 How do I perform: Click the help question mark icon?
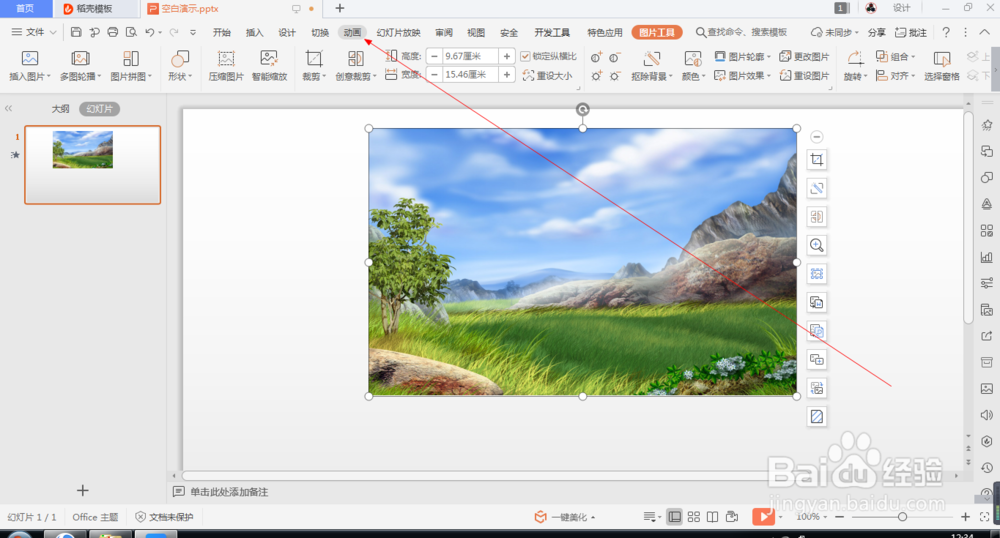[946, 32]
